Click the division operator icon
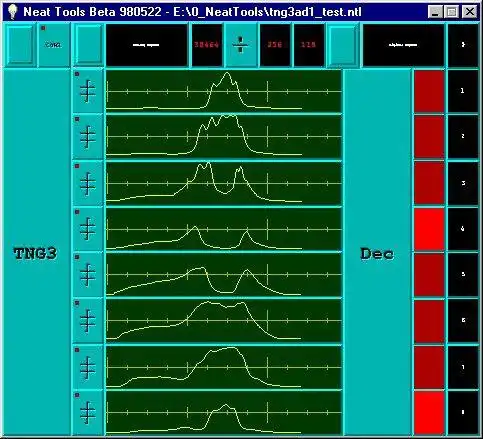Screen dimensions: 483x439 241,45
